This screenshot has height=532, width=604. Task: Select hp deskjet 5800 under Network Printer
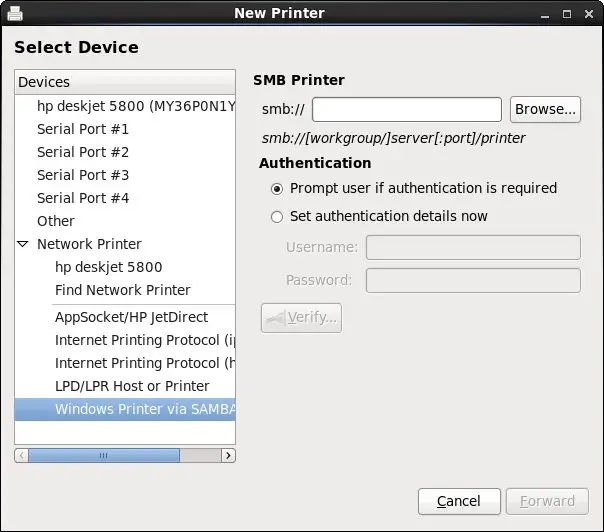pyautogui.click(x=108, y=267)
